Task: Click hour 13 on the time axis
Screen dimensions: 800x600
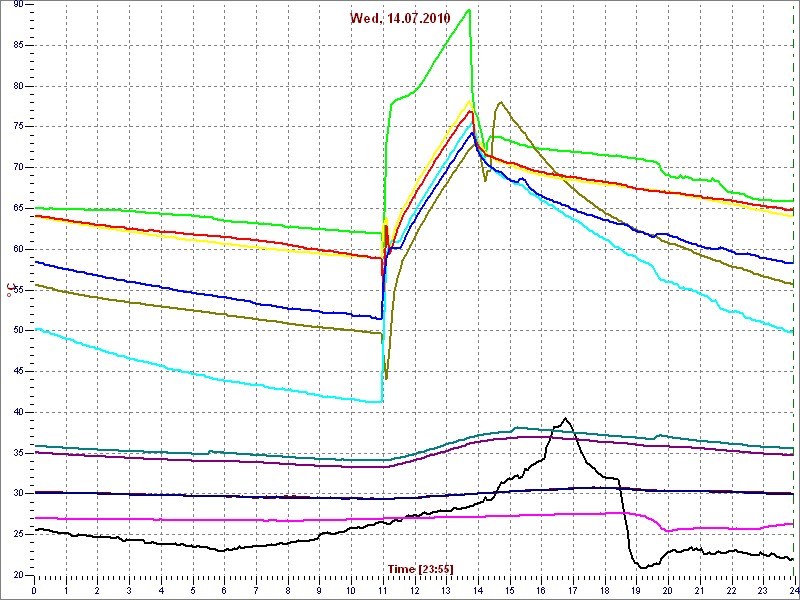Action: 445,590
